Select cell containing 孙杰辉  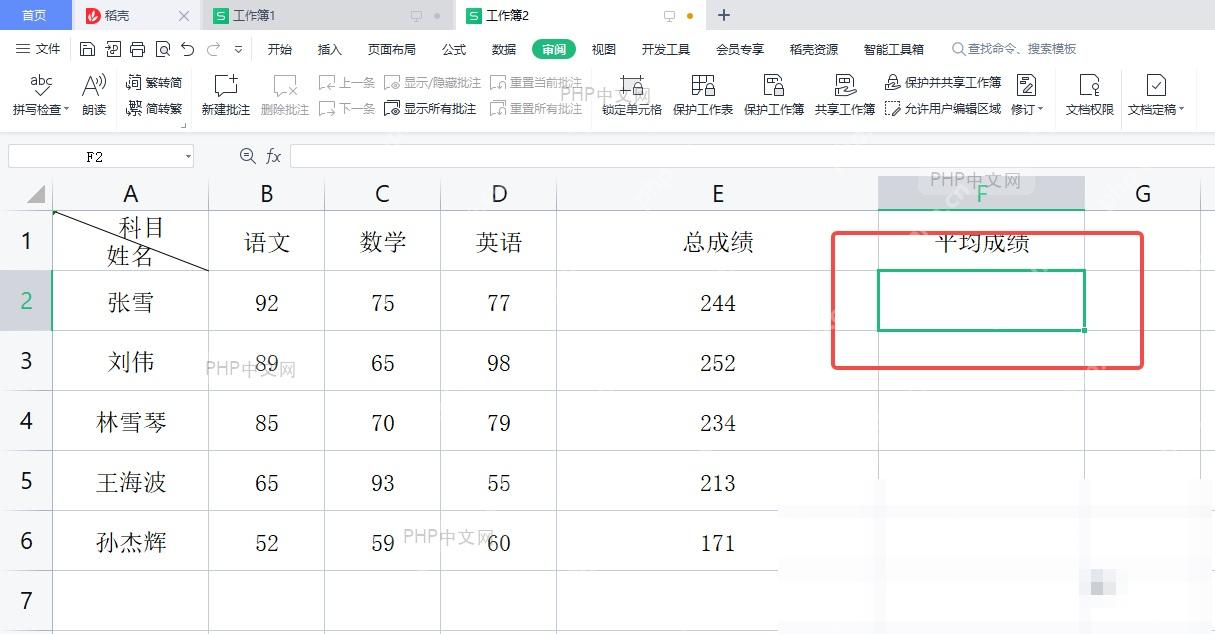(x=131, y=542)
